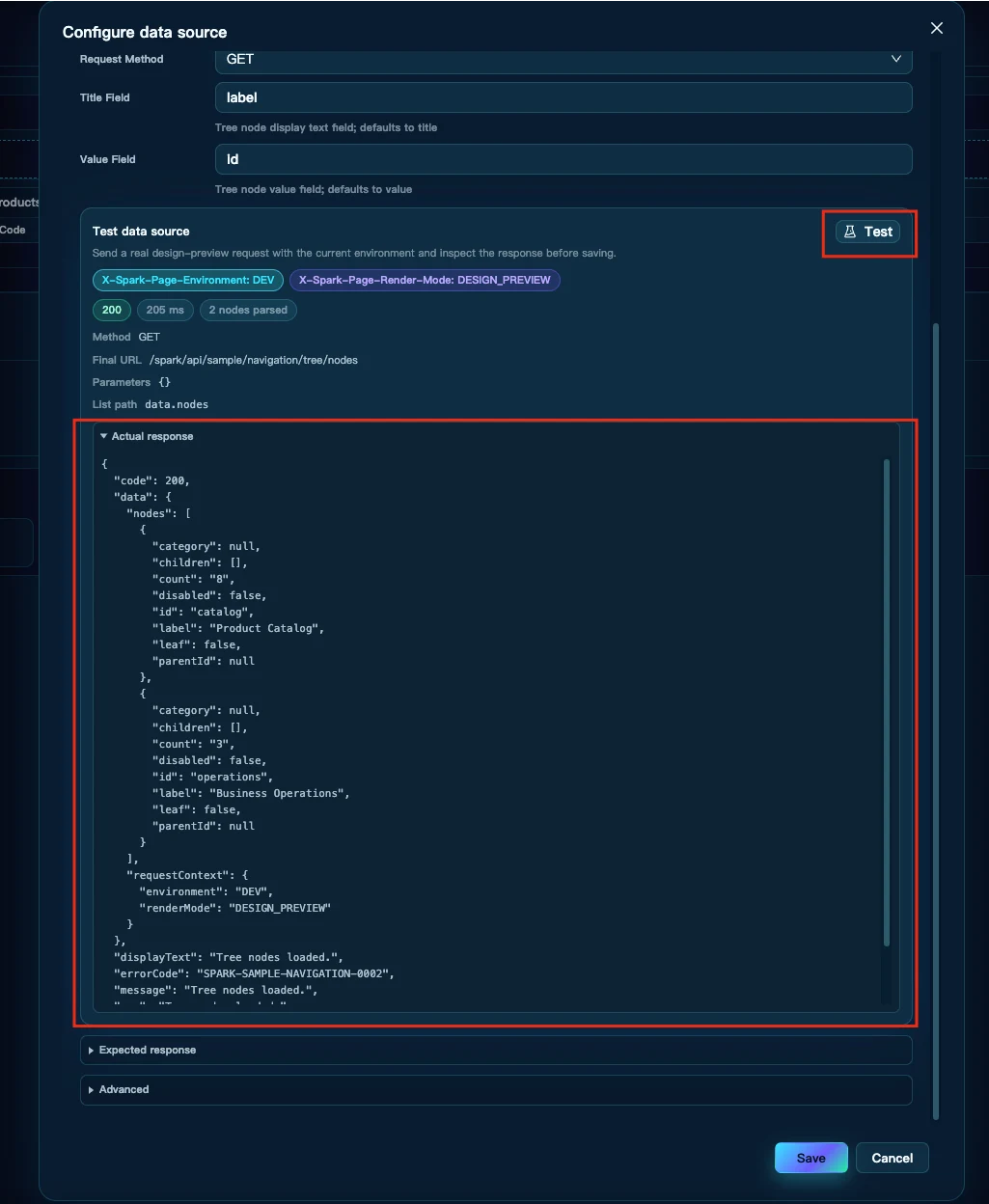The image size is (989, 1204).
Task: Click the Save button
Action: tap(810, 1158)
